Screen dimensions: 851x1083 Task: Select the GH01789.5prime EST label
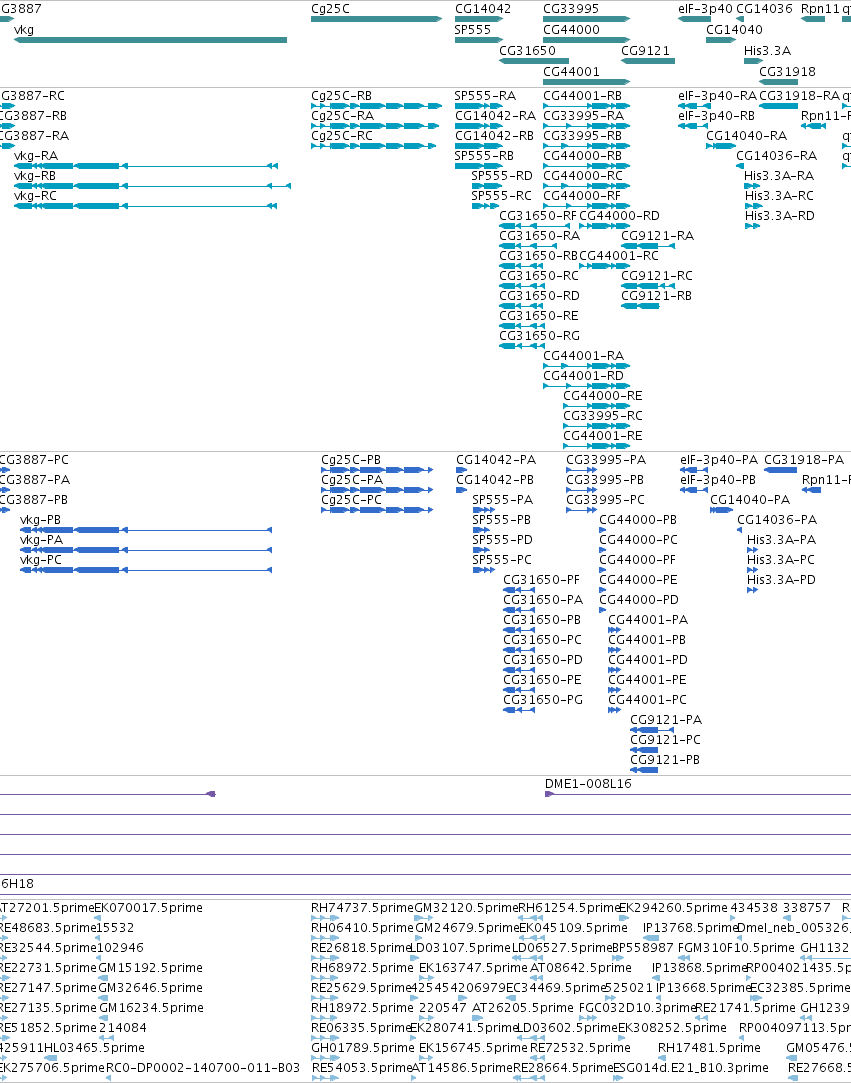[x=363, y=1048]
